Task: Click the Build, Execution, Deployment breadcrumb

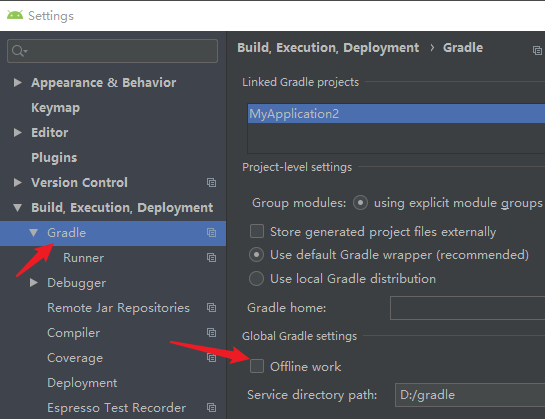Action: [328, 48]
